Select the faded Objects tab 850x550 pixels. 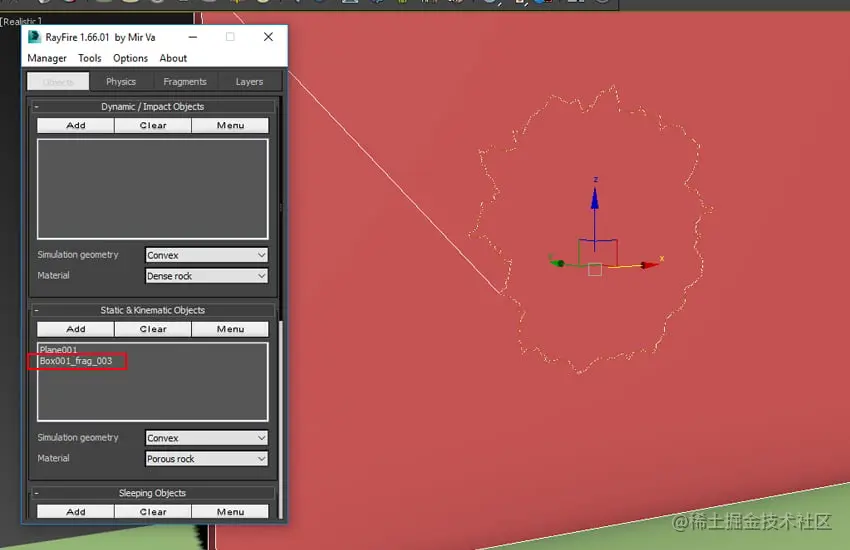point(58,82)
